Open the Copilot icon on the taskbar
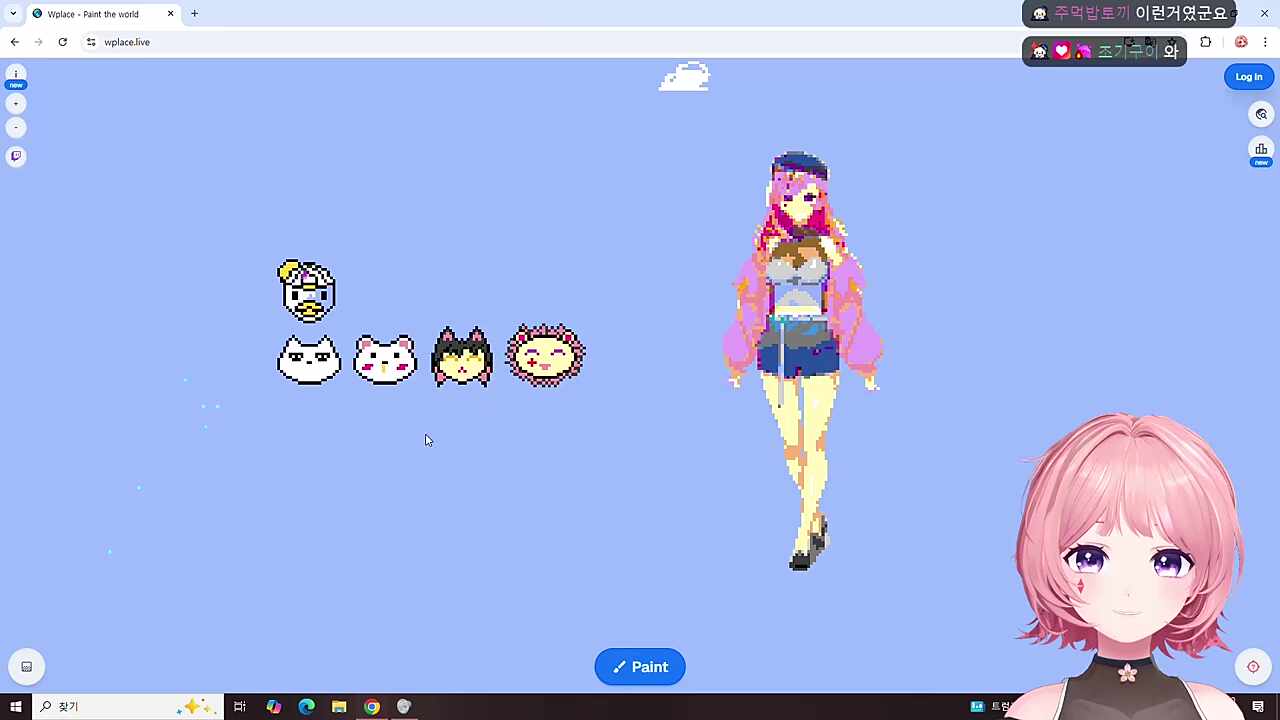Screen dimensions: 1280x720 [x=273, y=707]
